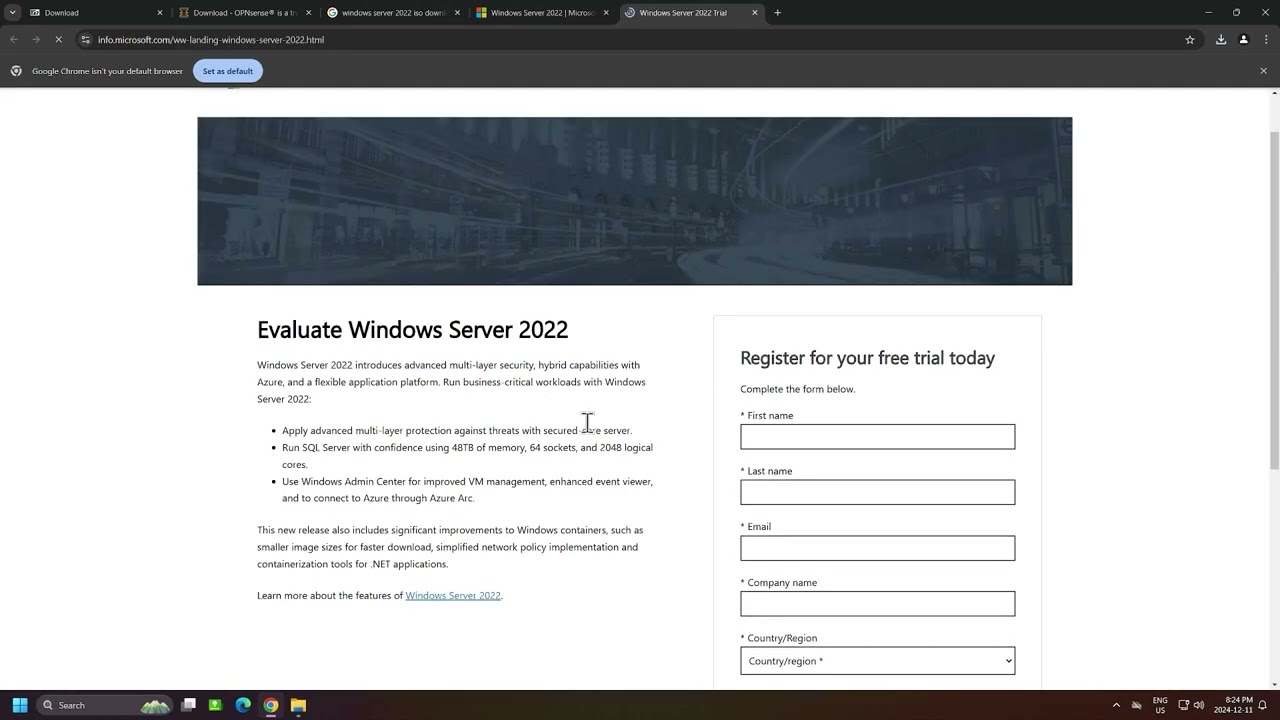Open Chrome profile icon

pos(1243,40)
